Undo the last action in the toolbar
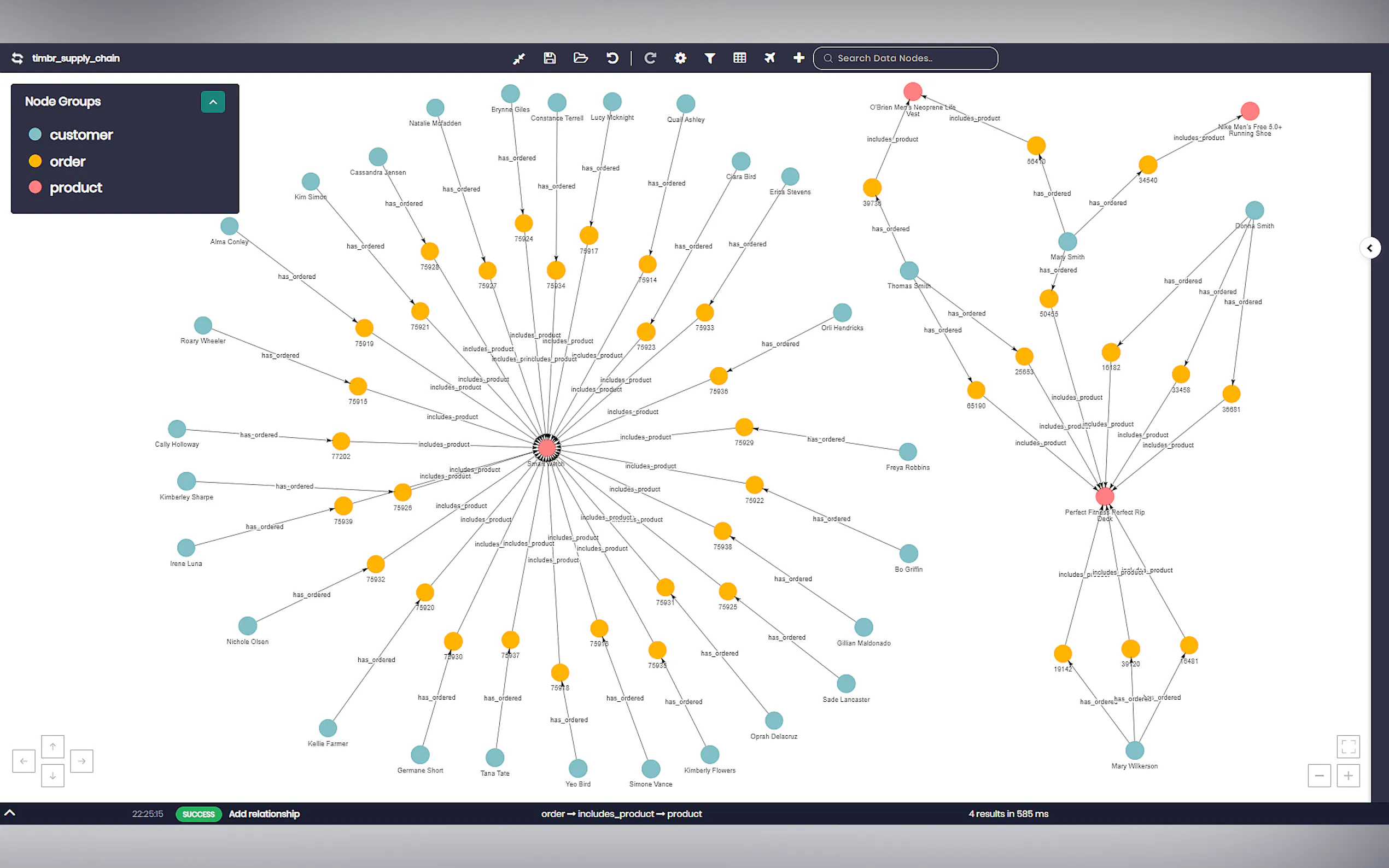The image size is (1389, 868). click(x=612, y=58)
